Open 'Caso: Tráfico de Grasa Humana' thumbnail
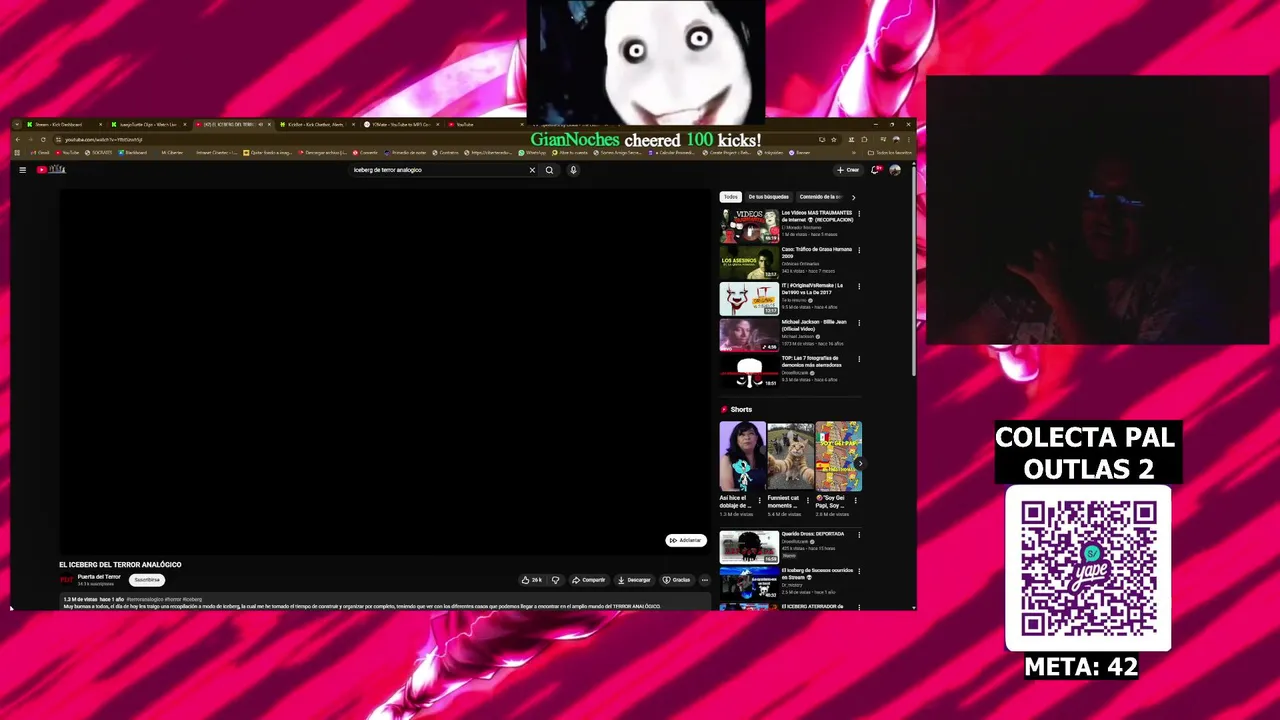Screen dimensions: 1280x720 click(749, 263)
